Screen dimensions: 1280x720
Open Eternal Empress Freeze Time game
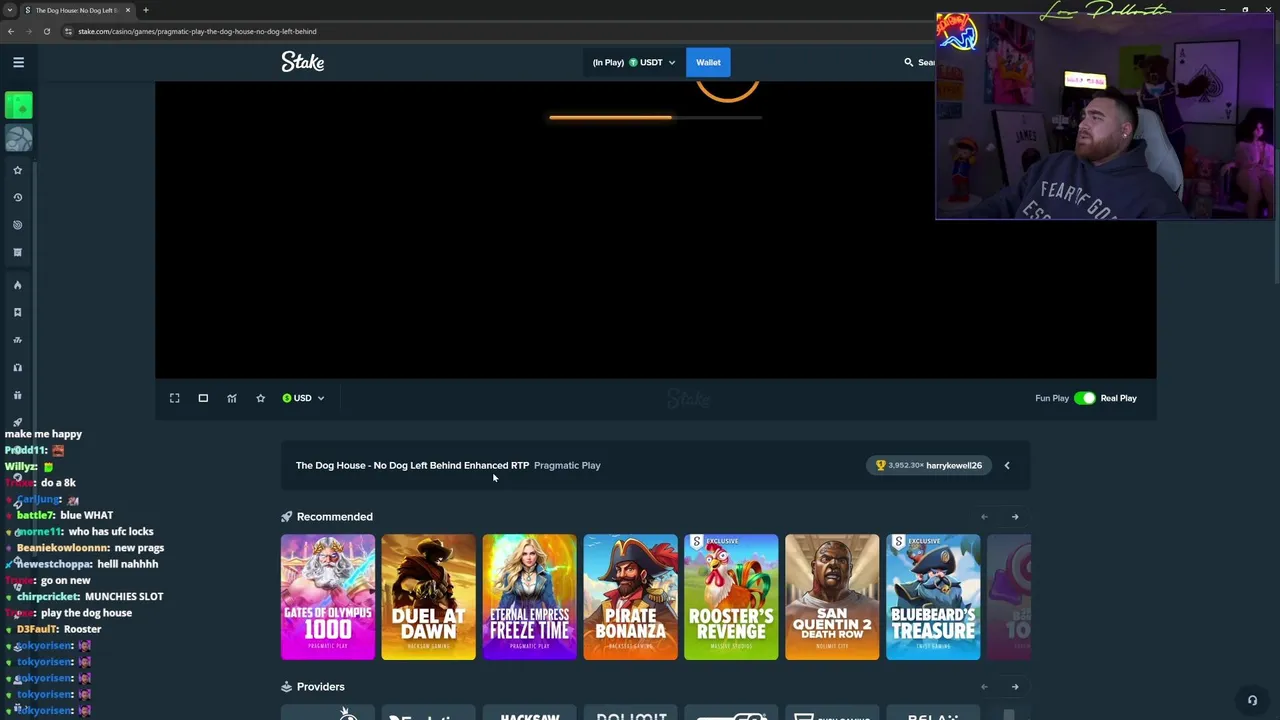(529, 597)
